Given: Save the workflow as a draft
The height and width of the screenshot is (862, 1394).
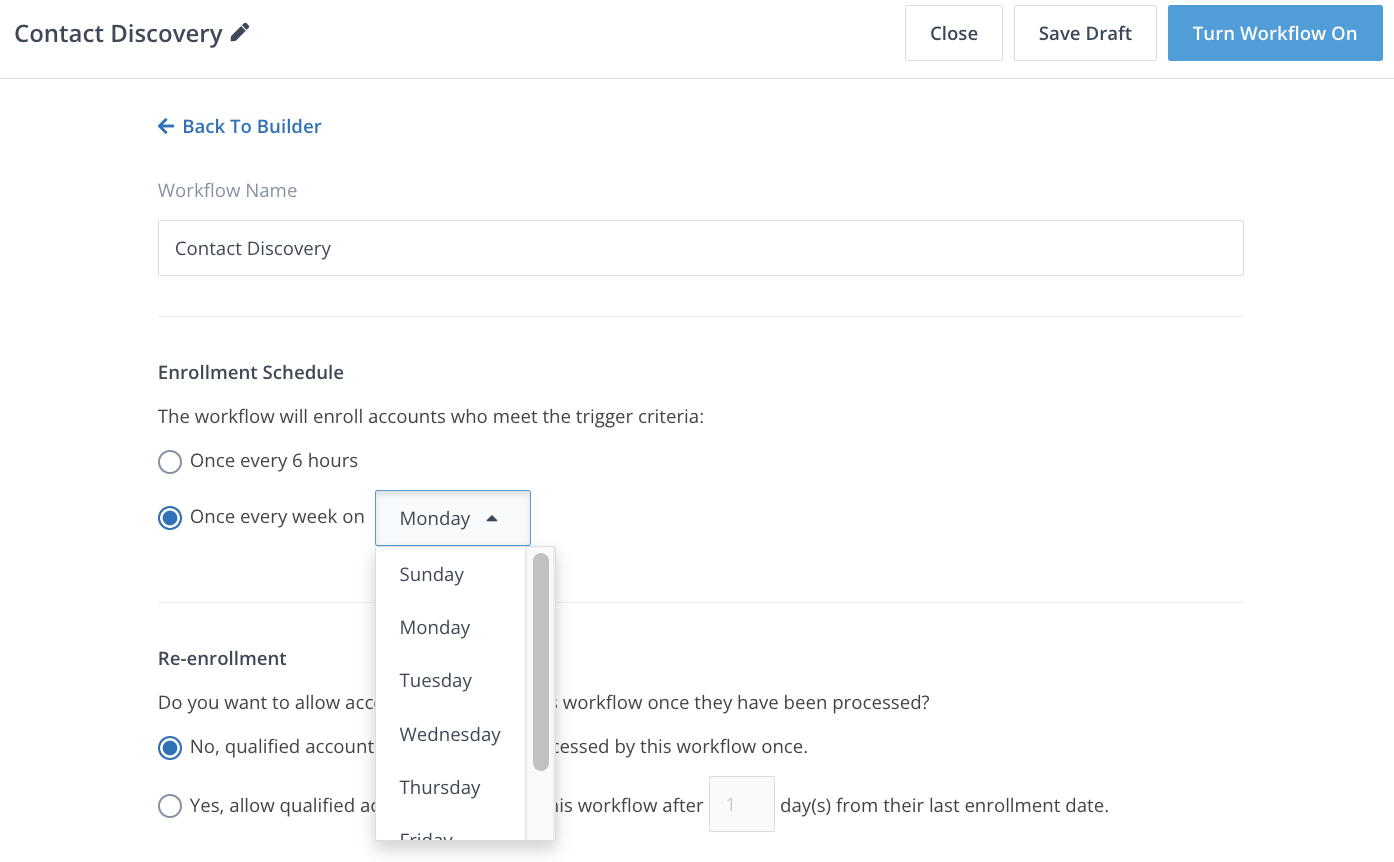Looking at the screenshot, I should [1085, 32].
